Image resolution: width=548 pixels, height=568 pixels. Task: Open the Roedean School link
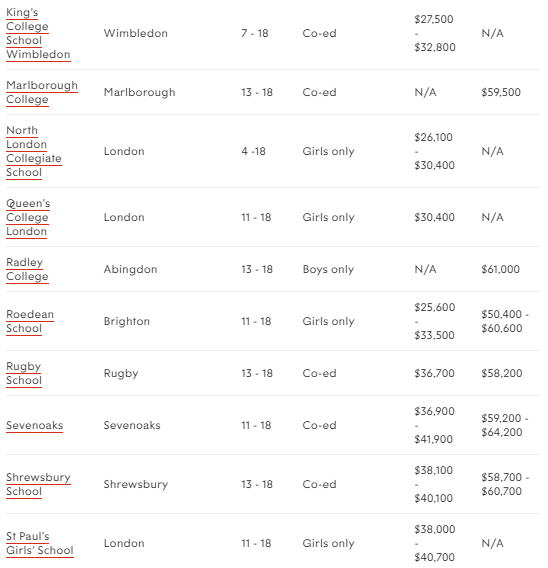pos(30,321)
